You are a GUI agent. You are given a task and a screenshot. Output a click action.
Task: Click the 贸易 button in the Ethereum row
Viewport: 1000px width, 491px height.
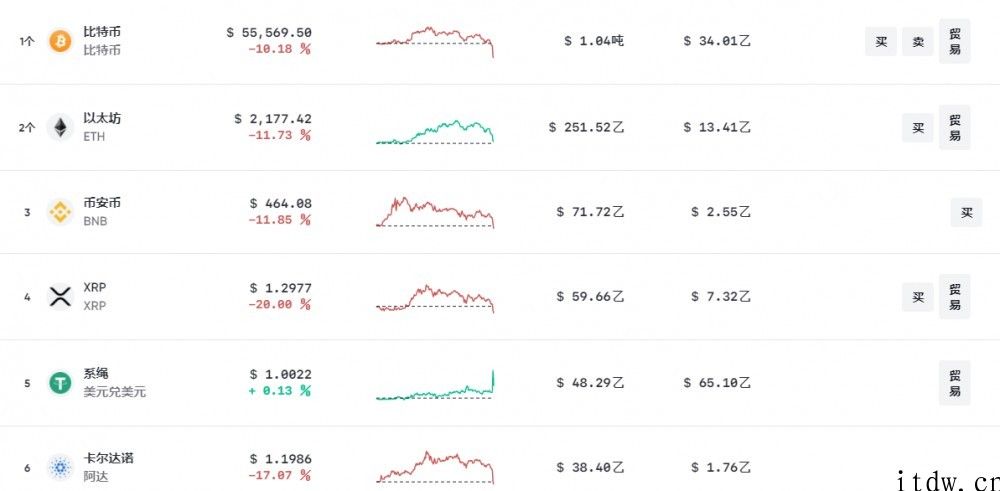pyautogui.click(x=955, y=127)
